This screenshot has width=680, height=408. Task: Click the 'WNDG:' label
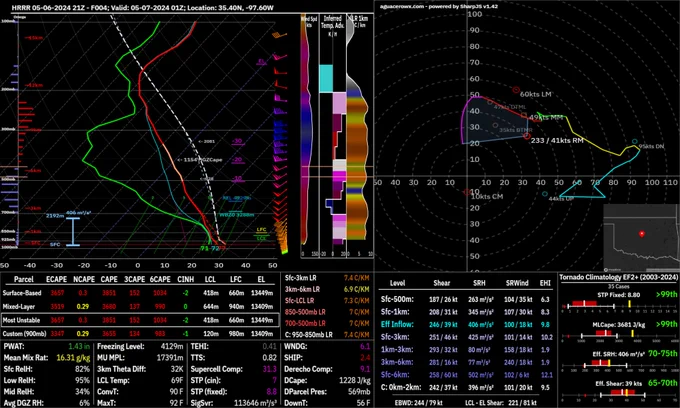tap(296, 346)
